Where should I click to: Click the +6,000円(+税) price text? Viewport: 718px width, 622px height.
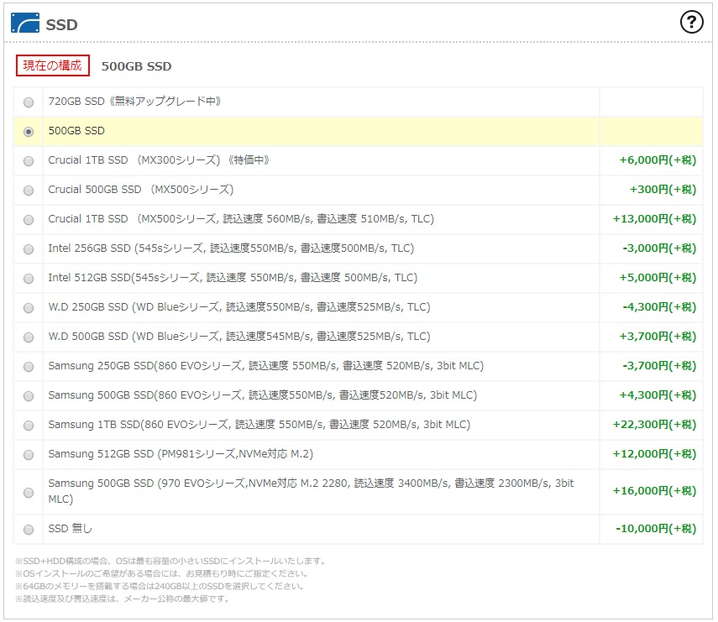[658, 160]
